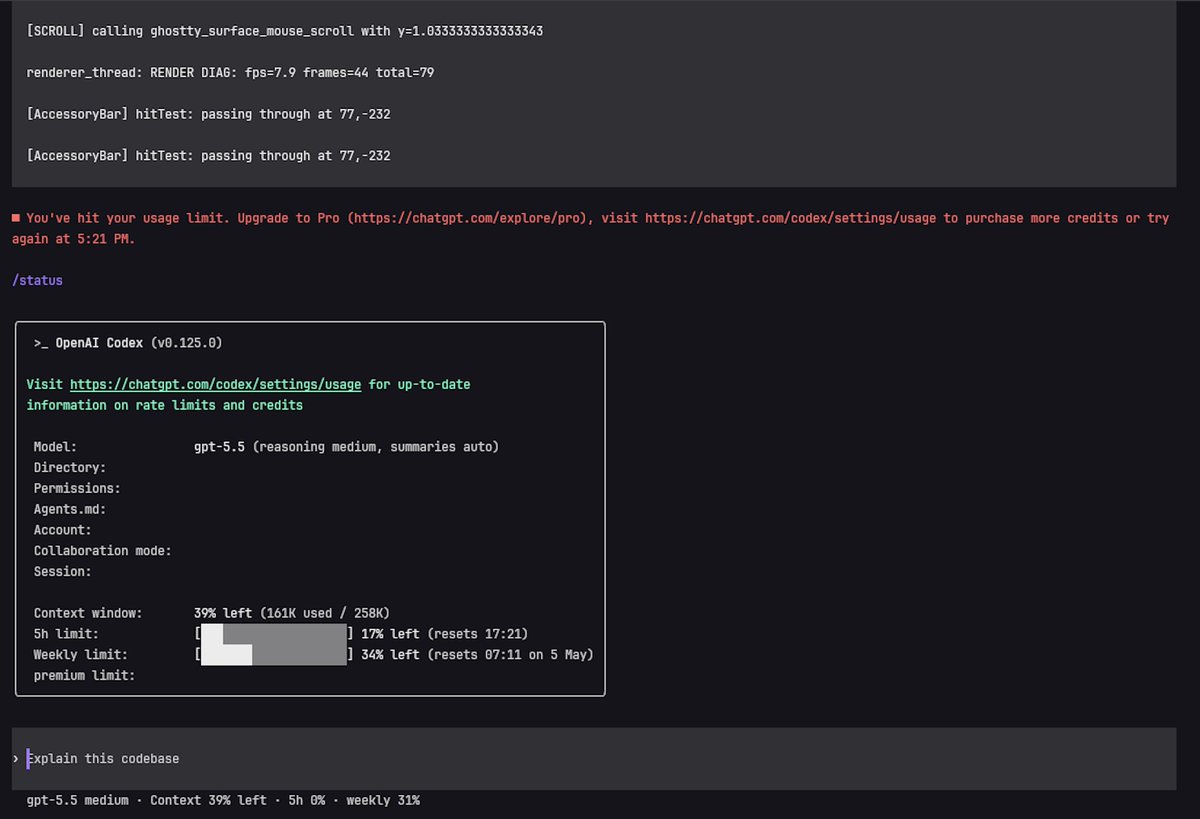
Task: Click the 'premium limit:' label
Action: 84,676
